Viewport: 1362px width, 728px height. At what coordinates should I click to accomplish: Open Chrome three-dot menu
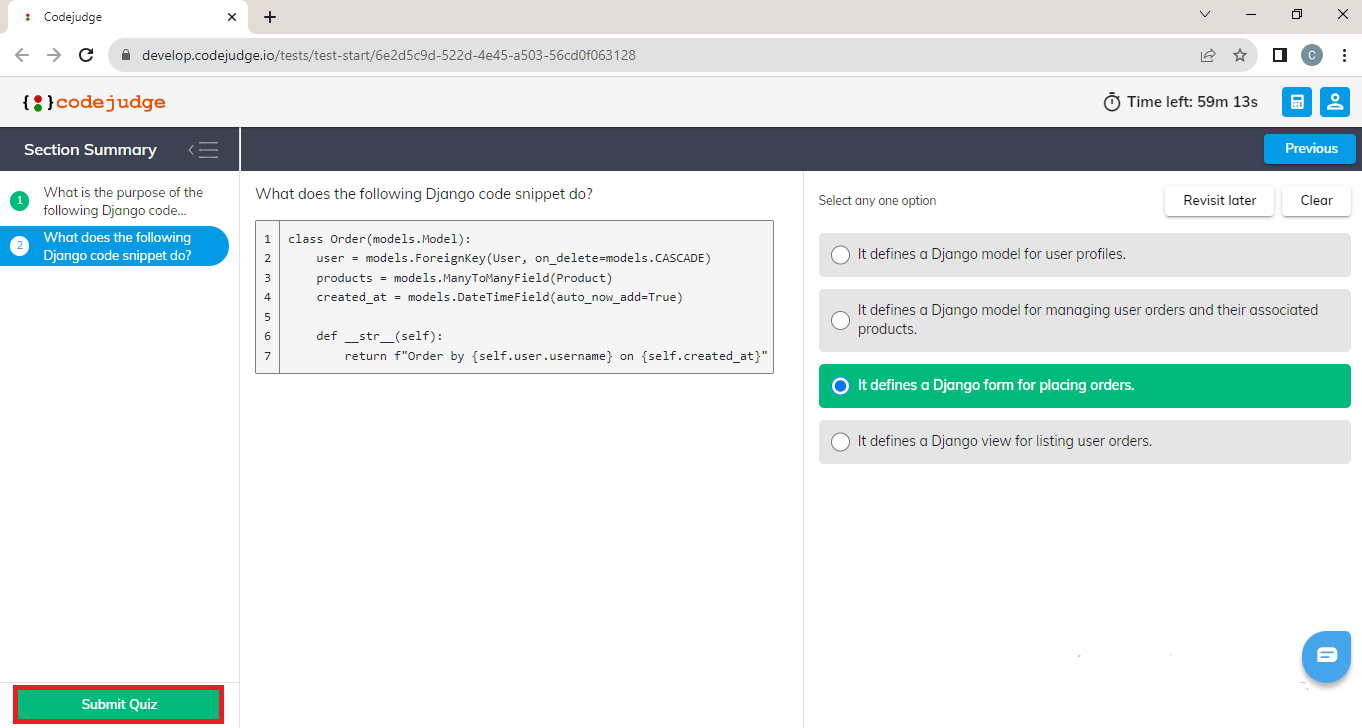pyautogui.click(x=1344, y=55)
